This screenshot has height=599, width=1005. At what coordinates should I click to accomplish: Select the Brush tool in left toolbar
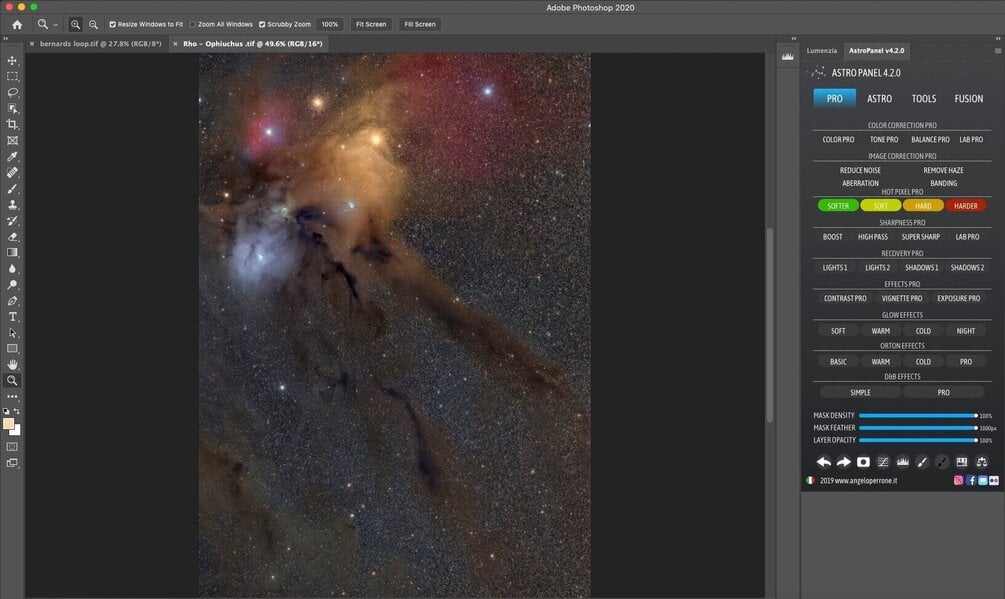[12, 188]
